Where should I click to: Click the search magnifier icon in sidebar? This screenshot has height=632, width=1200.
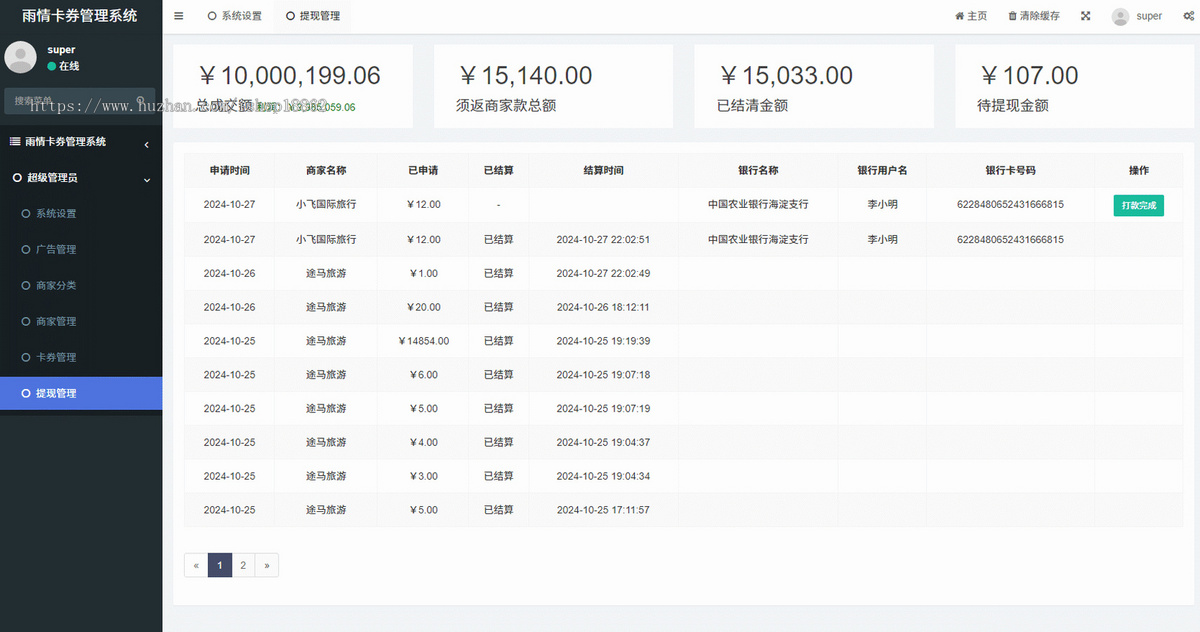coord(141,101)
